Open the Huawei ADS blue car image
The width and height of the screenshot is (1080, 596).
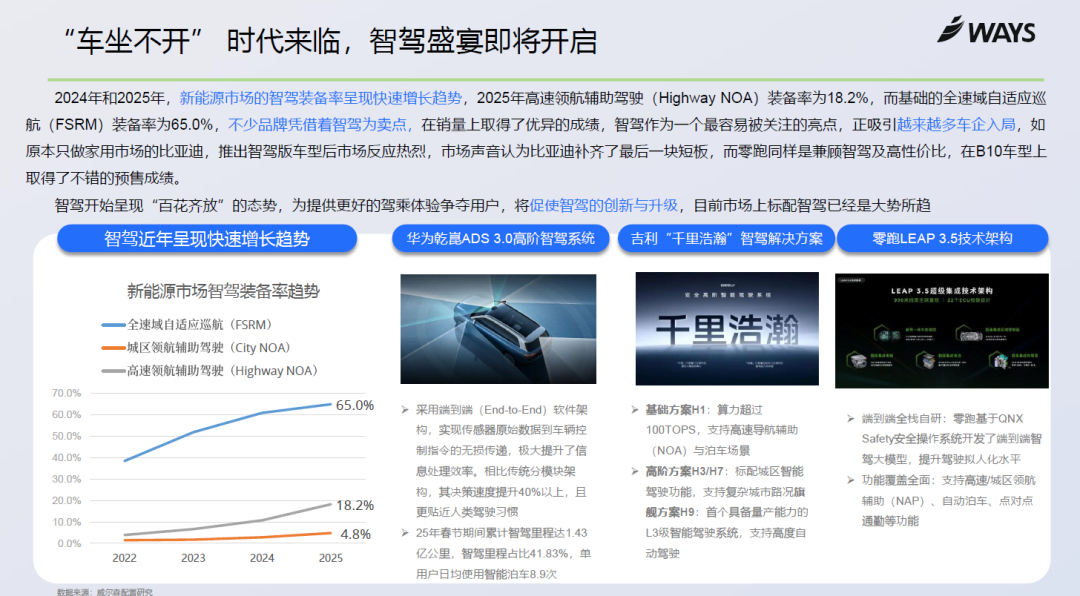coord(498,329)
